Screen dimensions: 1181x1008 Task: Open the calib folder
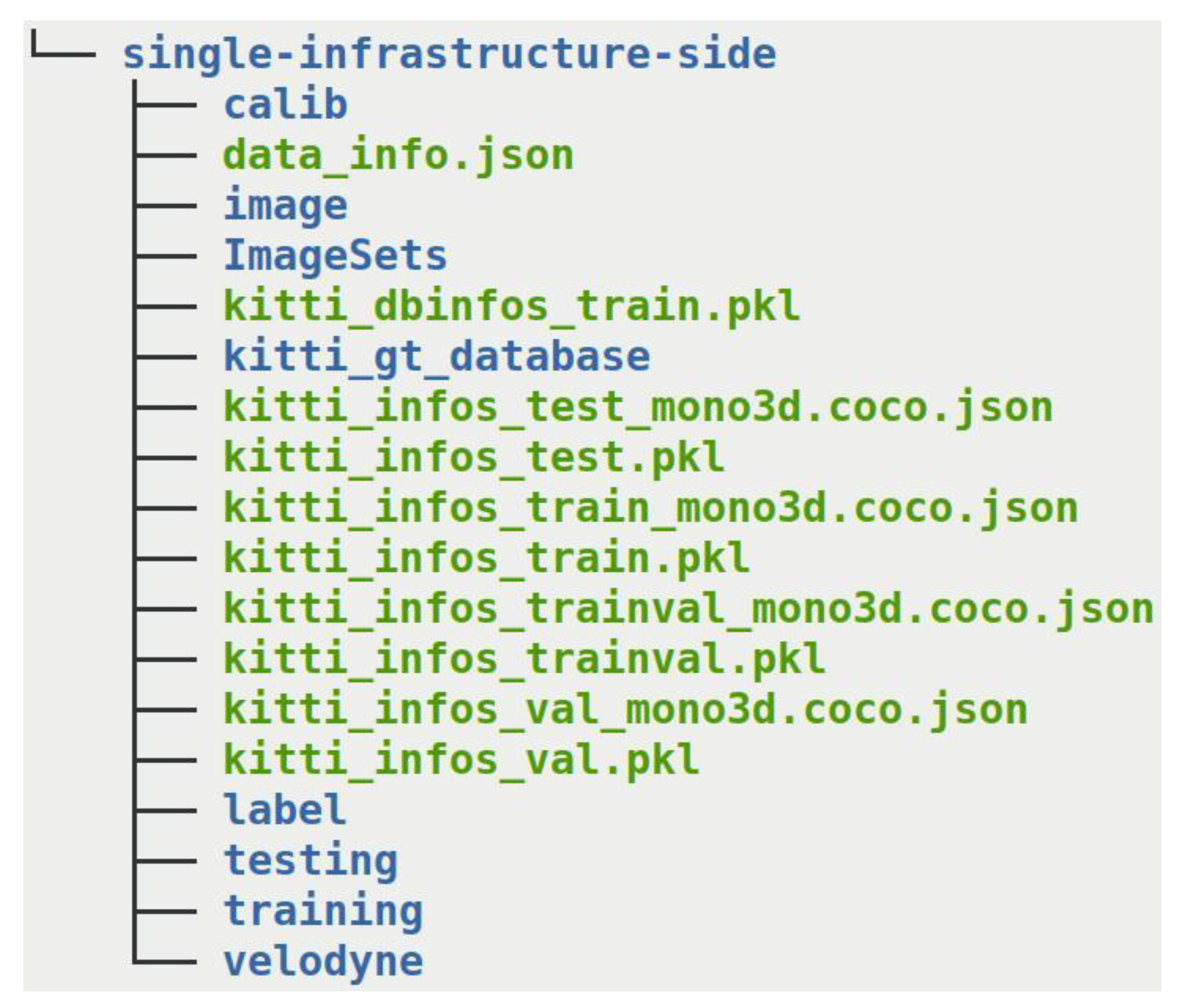tap(286, 105)
